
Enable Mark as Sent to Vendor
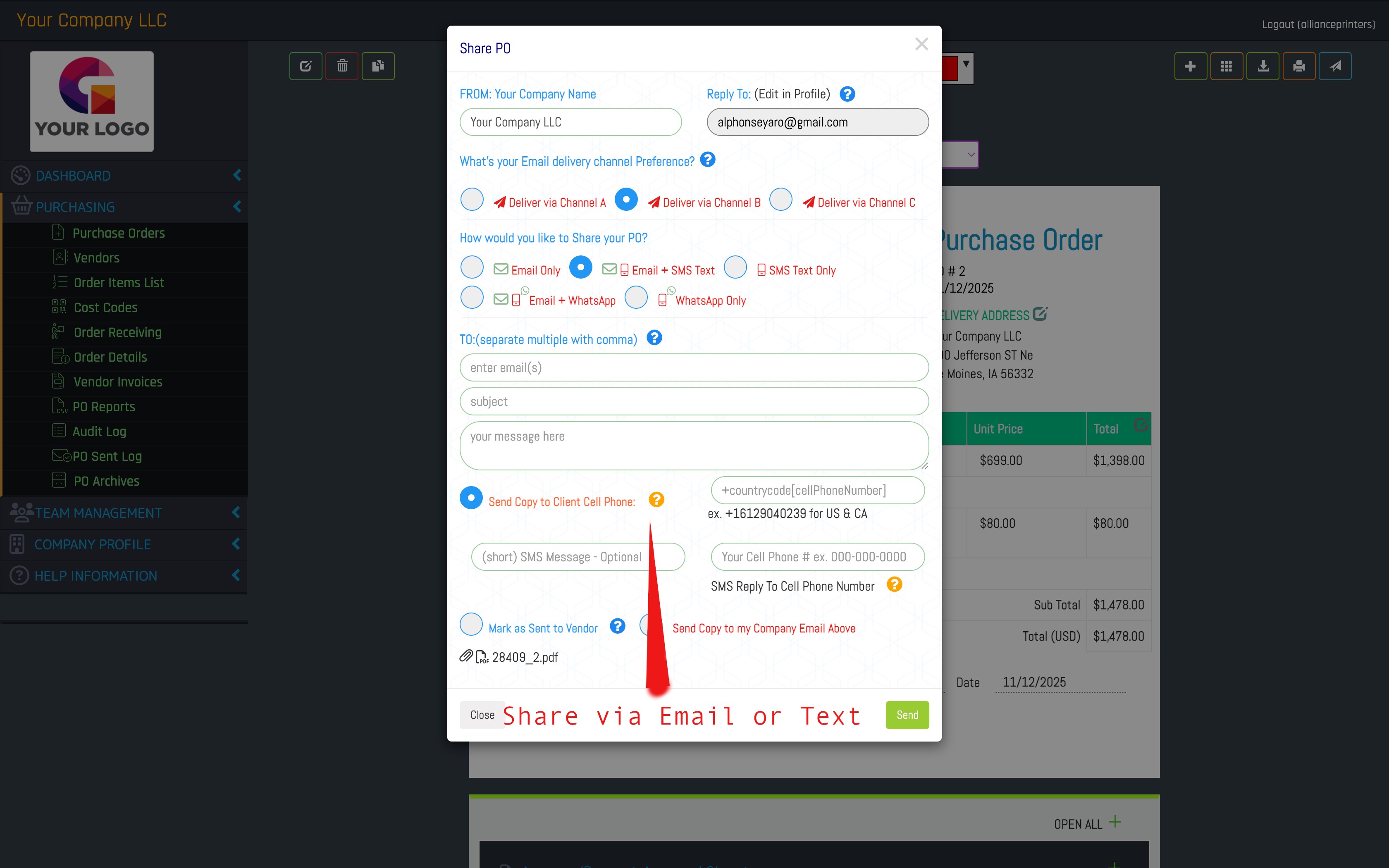click(x=471, y=625)
